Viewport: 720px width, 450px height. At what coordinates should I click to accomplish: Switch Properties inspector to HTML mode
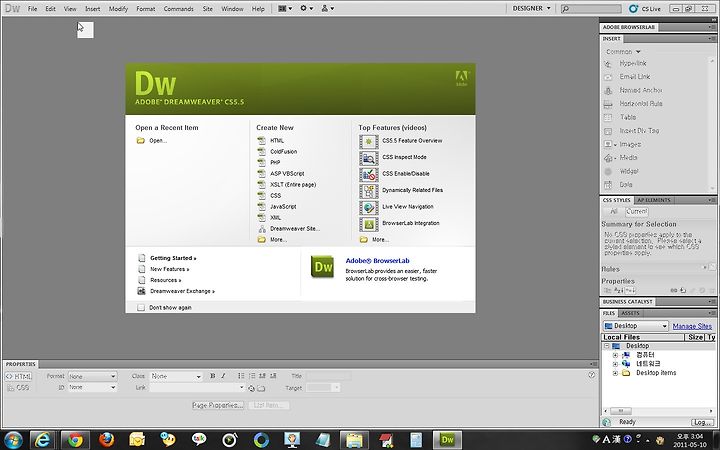[x=18, y=376]
